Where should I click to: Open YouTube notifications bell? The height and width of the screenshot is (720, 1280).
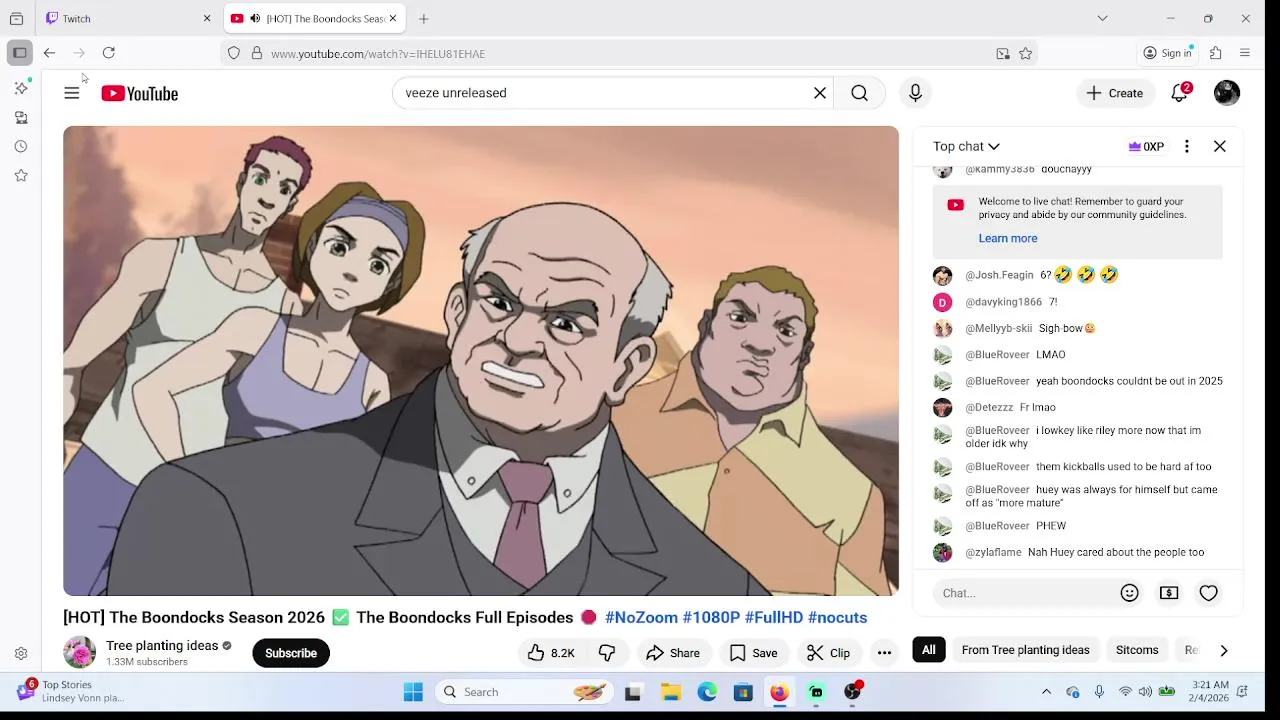click(1180, 93)
